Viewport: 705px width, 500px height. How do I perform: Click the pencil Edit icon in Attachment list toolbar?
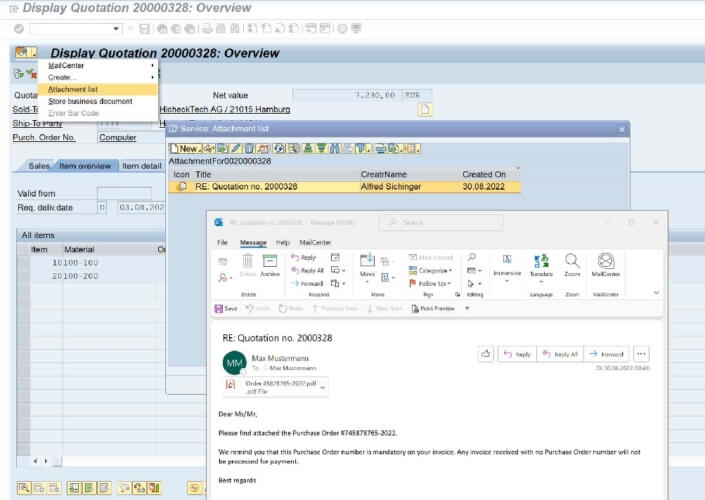pyautogui.click(x=236, y=148)
